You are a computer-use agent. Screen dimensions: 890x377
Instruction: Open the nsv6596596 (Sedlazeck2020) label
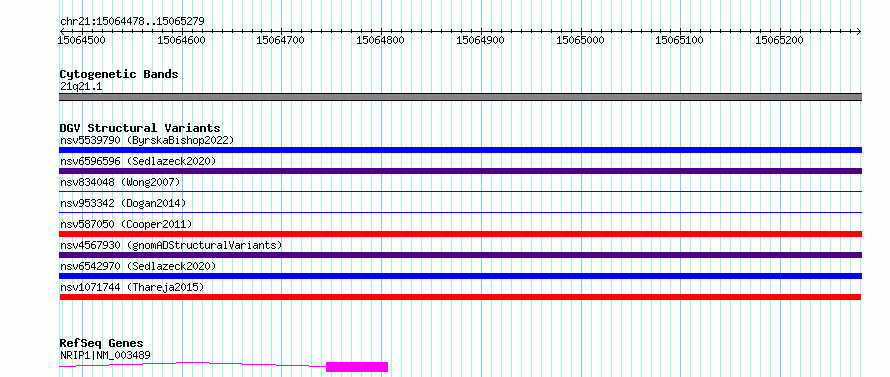tap(138, 161)
